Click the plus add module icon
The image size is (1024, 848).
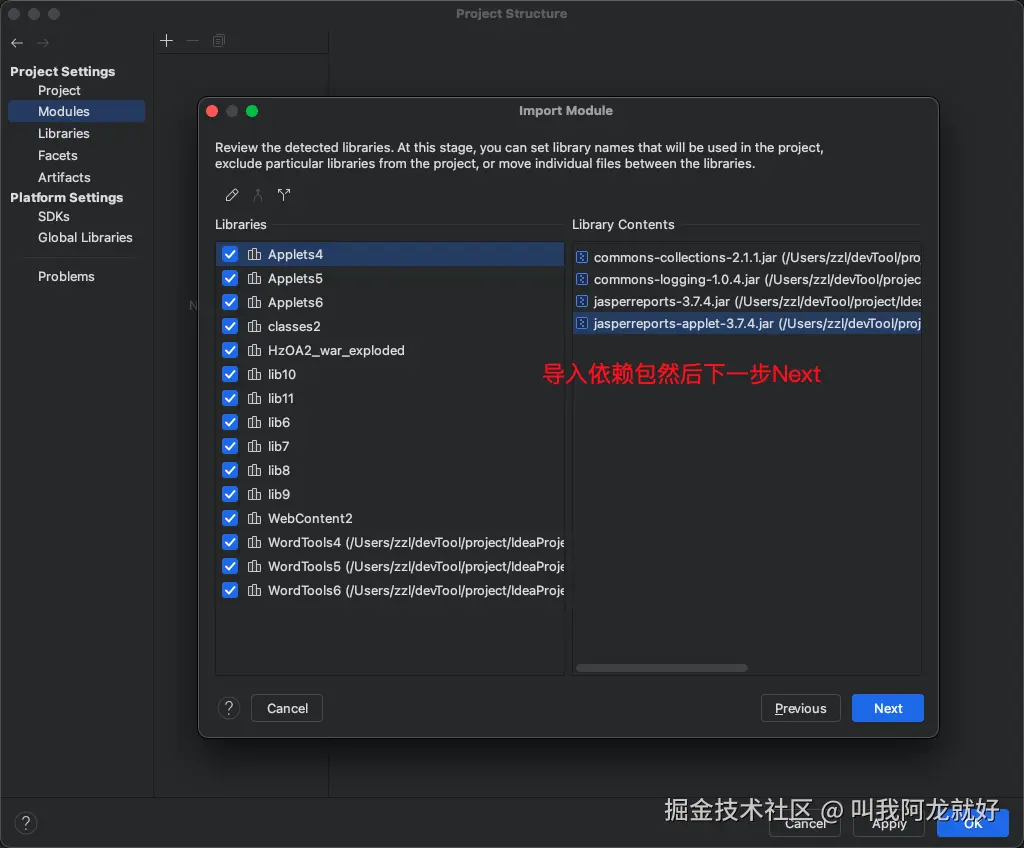pyautogui.click(x=167, y=41)
